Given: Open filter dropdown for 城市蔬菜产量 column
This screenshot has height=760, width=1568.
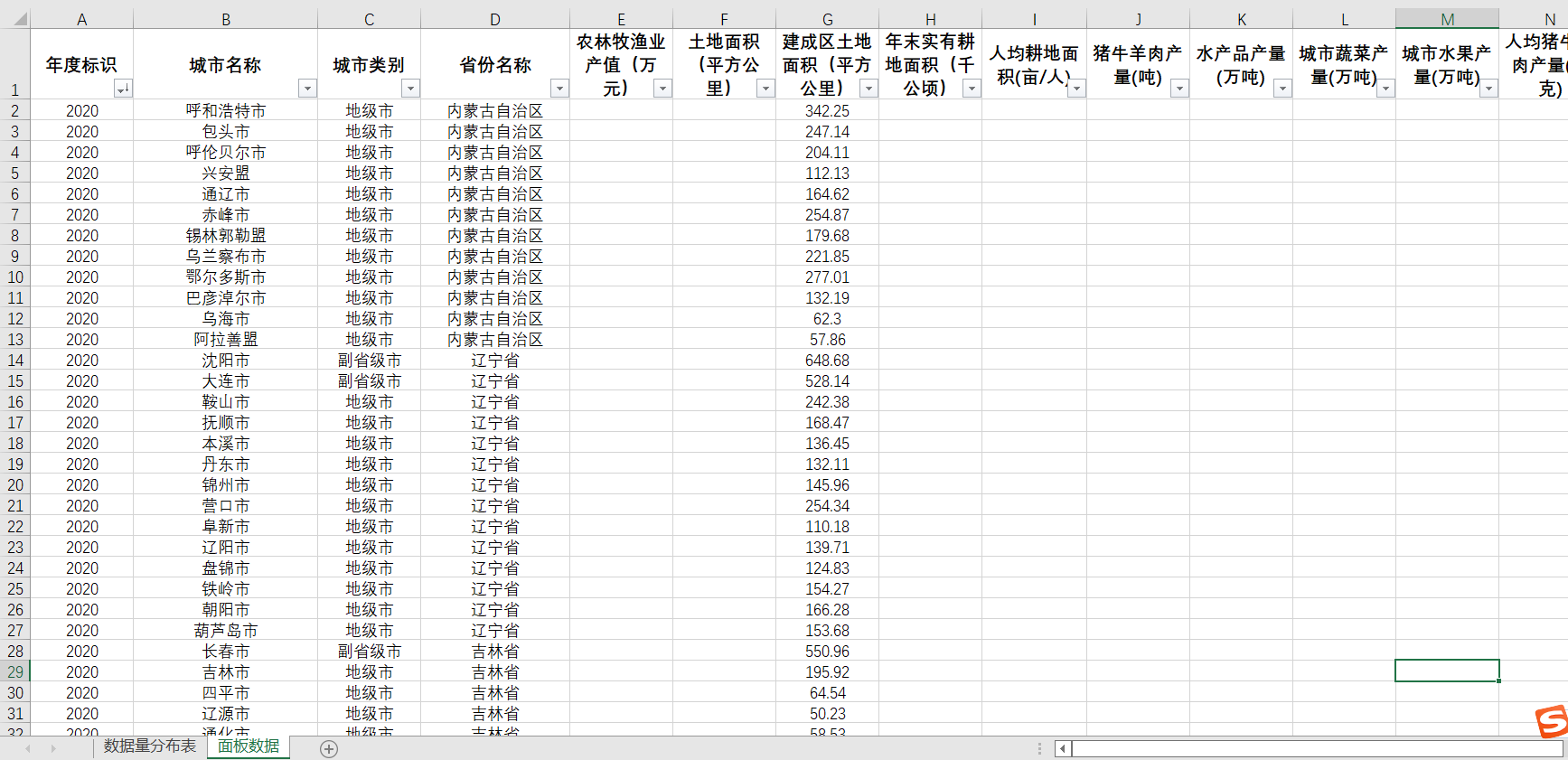Looking at the screenshot, I should [1385, 89].
